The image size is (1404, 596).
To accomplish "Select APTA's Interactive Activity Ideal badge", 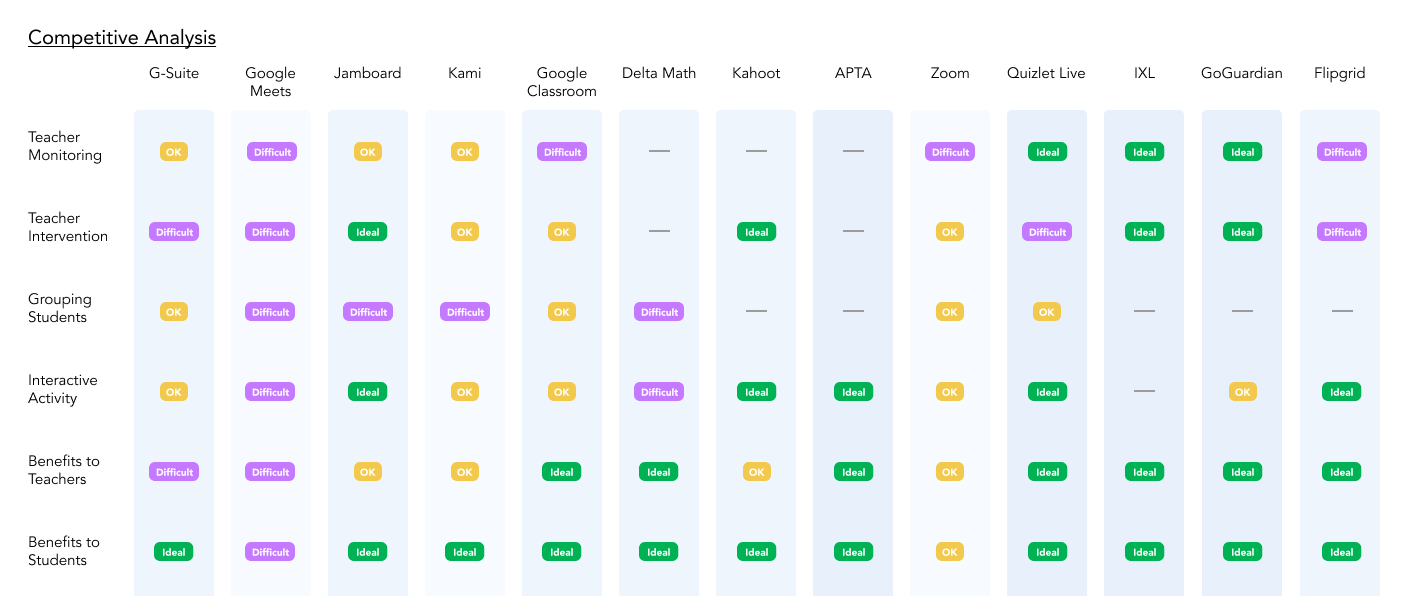I will 853,392.
